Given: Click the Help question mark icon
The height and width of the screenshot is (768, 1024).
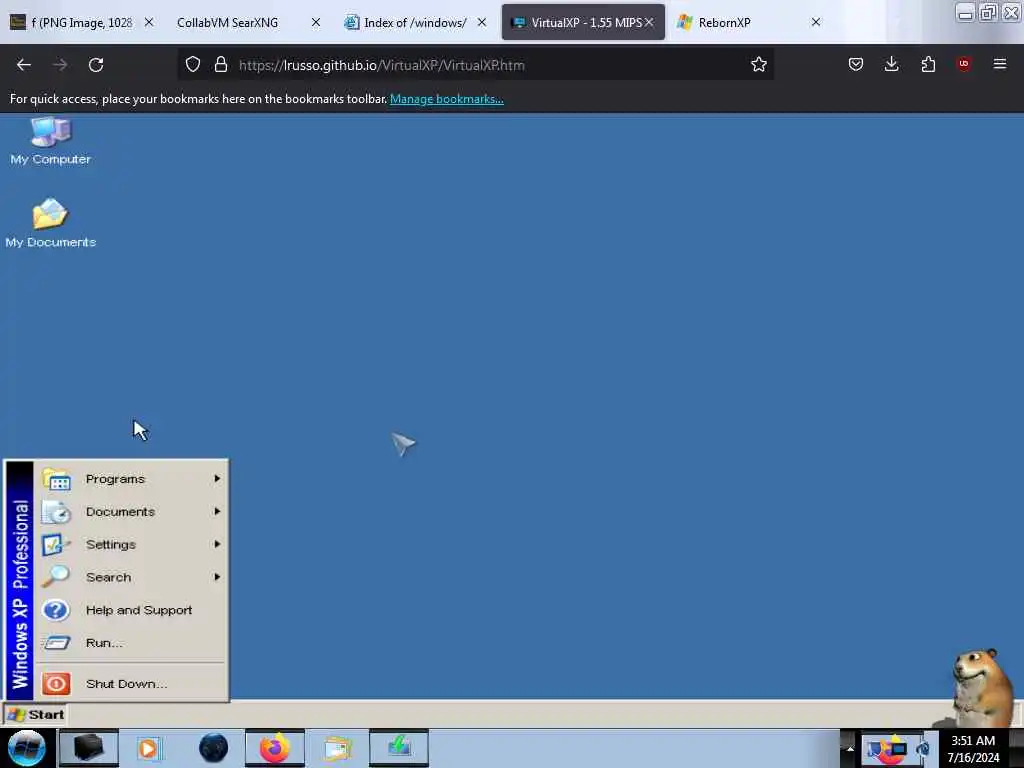Looking at the screenshot, I should (56, 610).
